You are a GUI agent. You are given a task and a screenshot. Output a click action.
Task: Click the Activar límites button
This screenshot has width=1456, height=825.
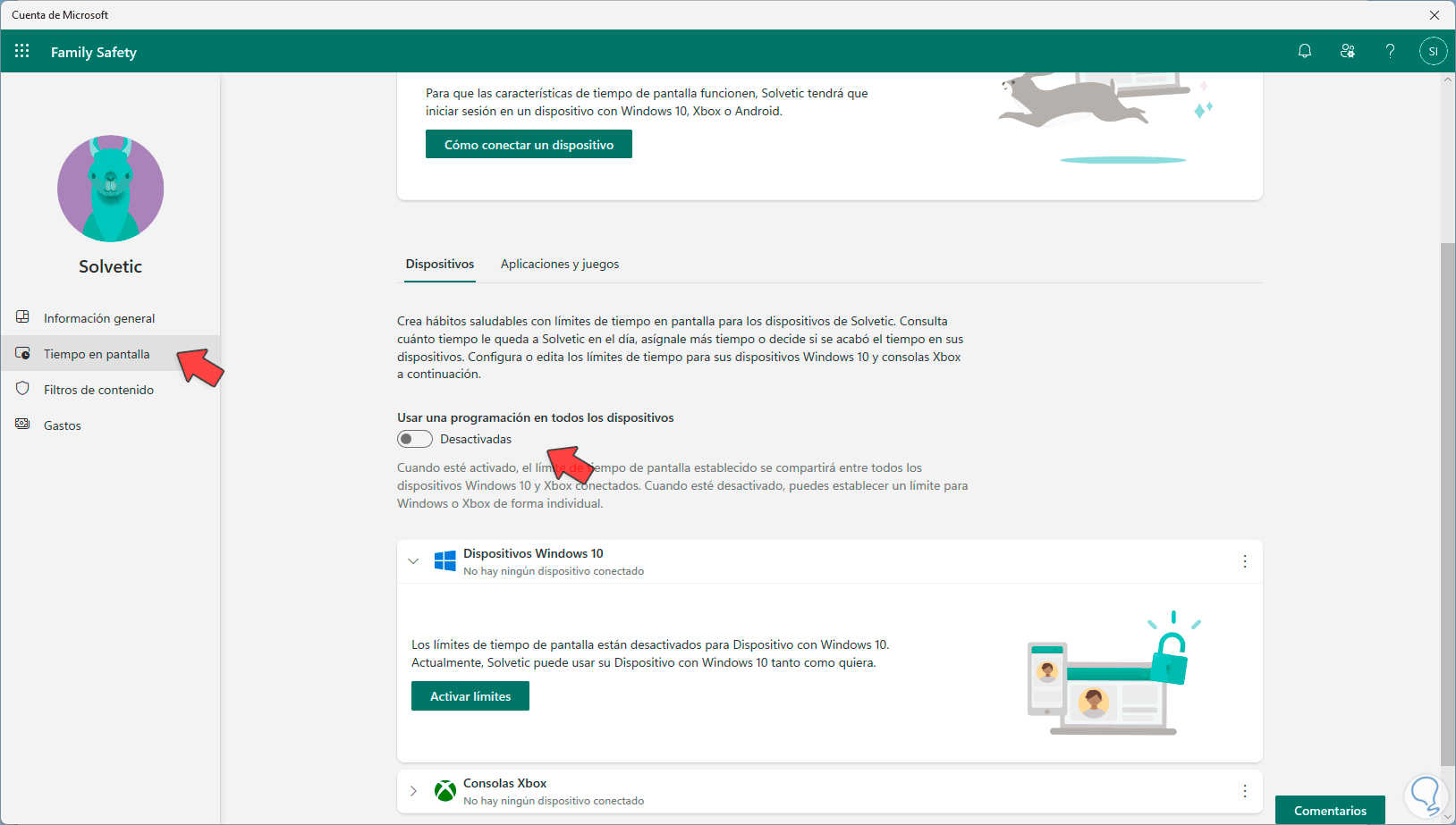[x=470, y=696]
